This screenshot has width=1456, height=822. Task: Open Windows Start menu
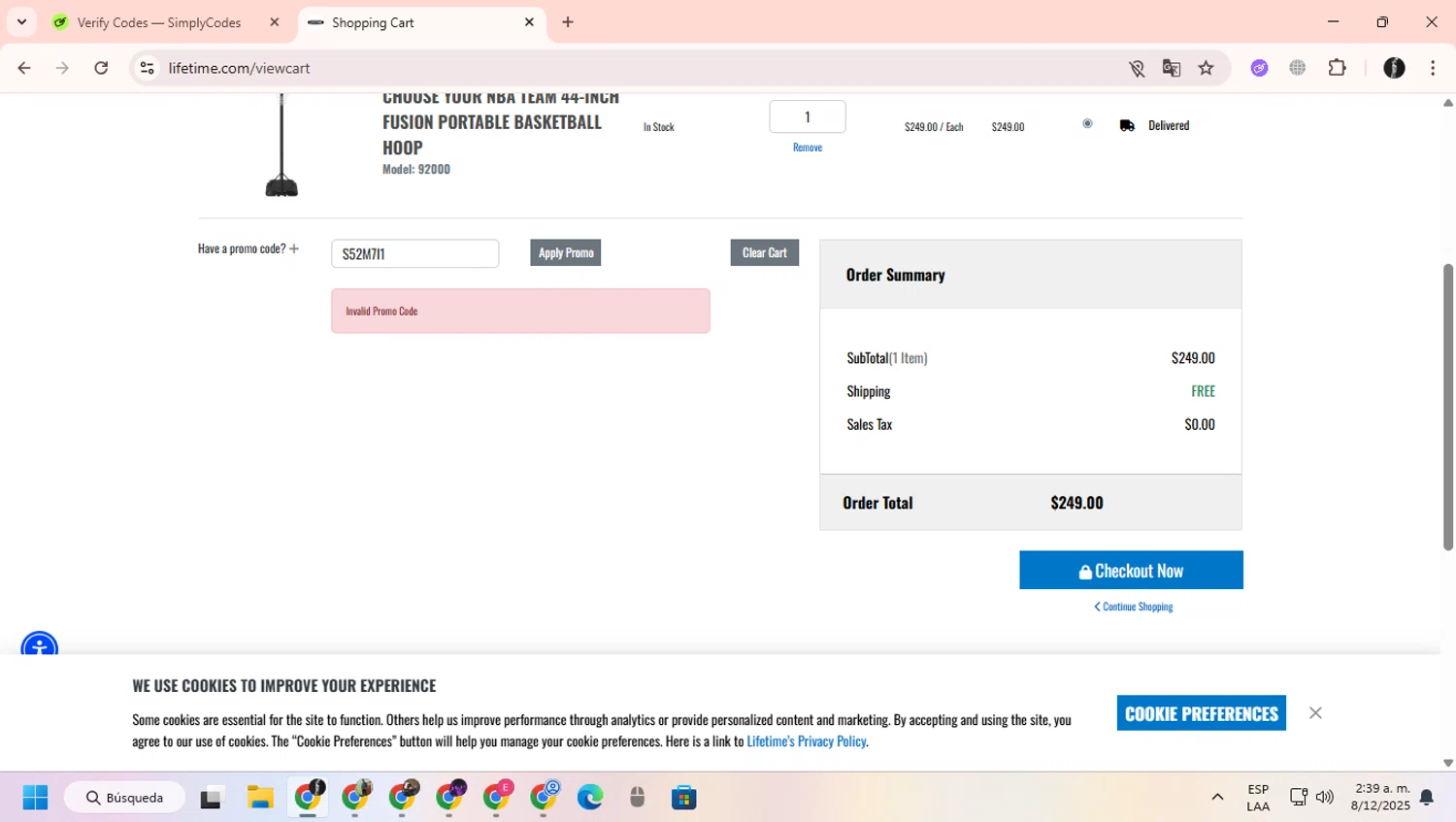pos(35,798)
